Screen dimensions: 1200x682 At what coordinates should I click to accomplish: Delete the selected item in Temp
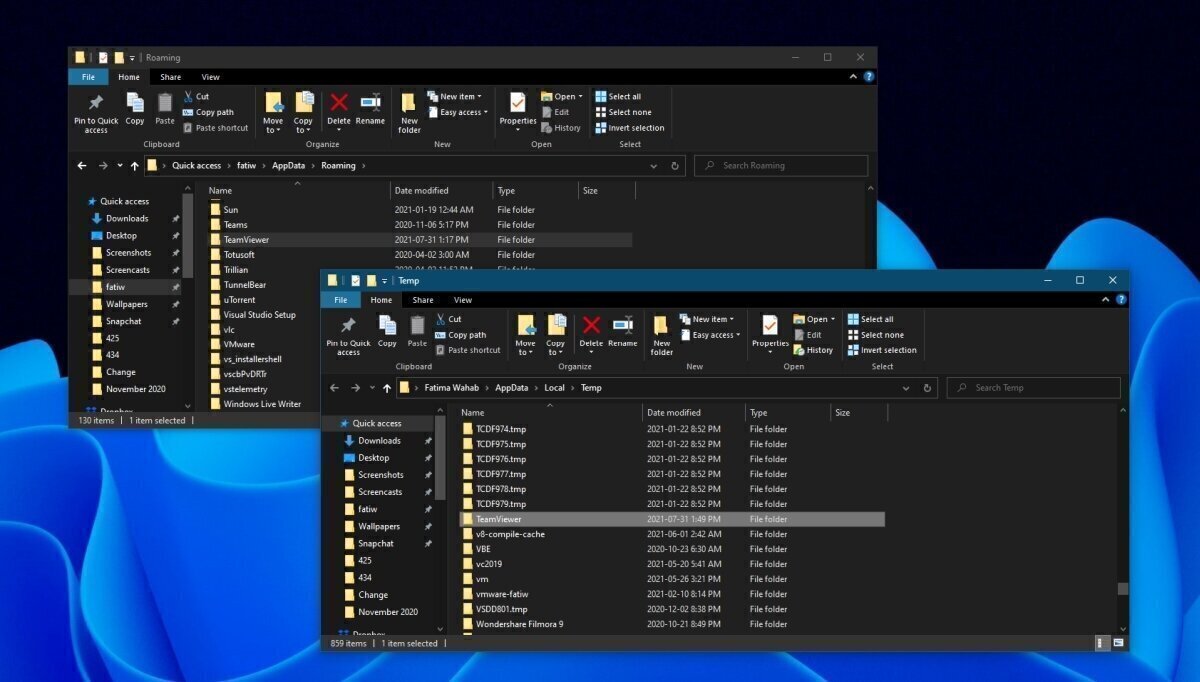pos(591,335)
